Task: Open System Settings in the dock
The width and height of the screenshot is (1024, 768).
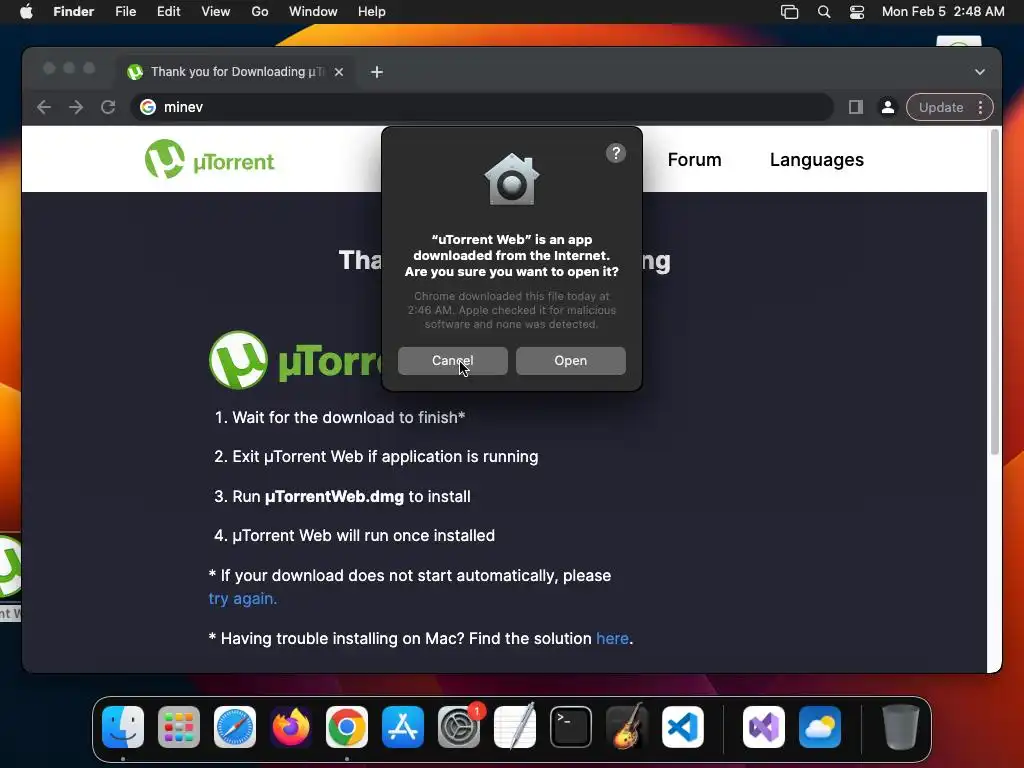Action: [x=459, y=727]
